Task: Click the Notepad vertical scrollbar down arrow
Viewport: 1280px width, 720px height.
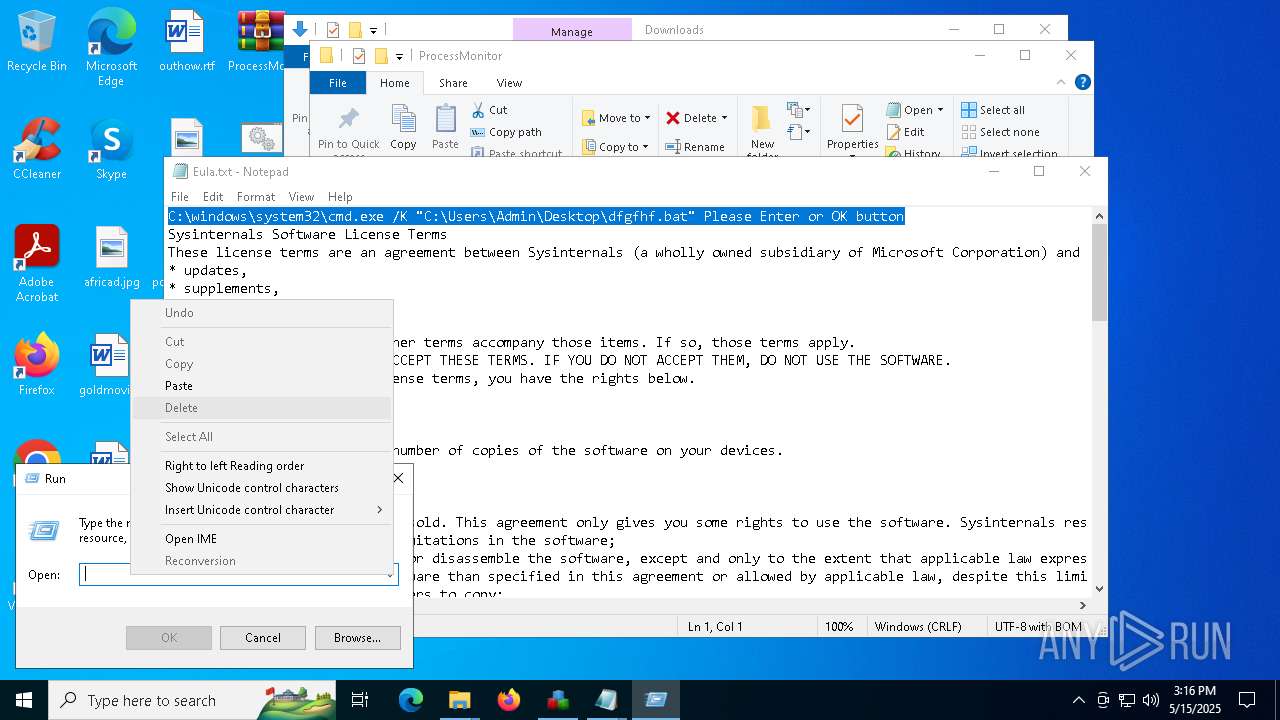Action: coord(1099,589)
